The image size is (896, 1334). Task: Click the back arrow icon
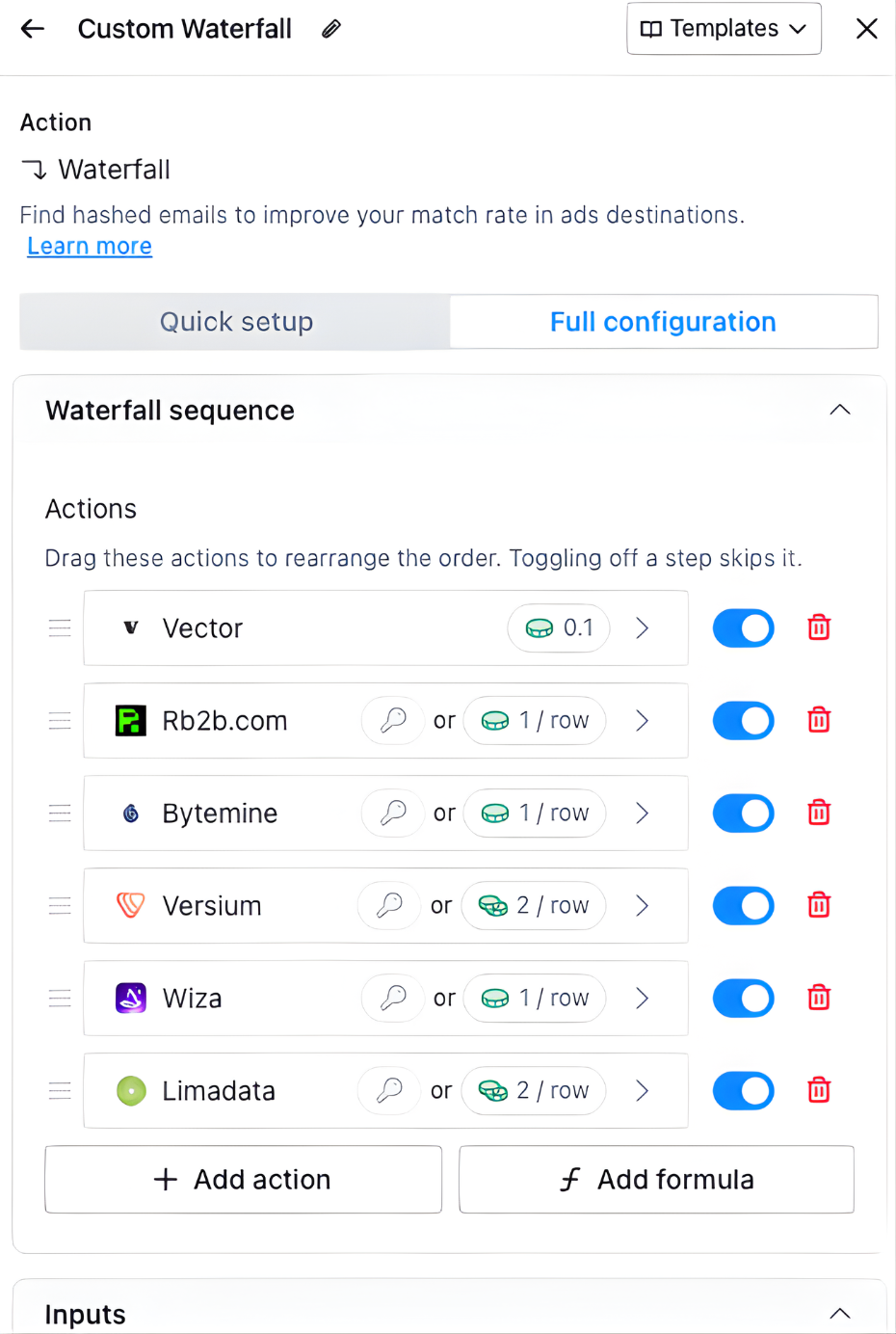33,29
